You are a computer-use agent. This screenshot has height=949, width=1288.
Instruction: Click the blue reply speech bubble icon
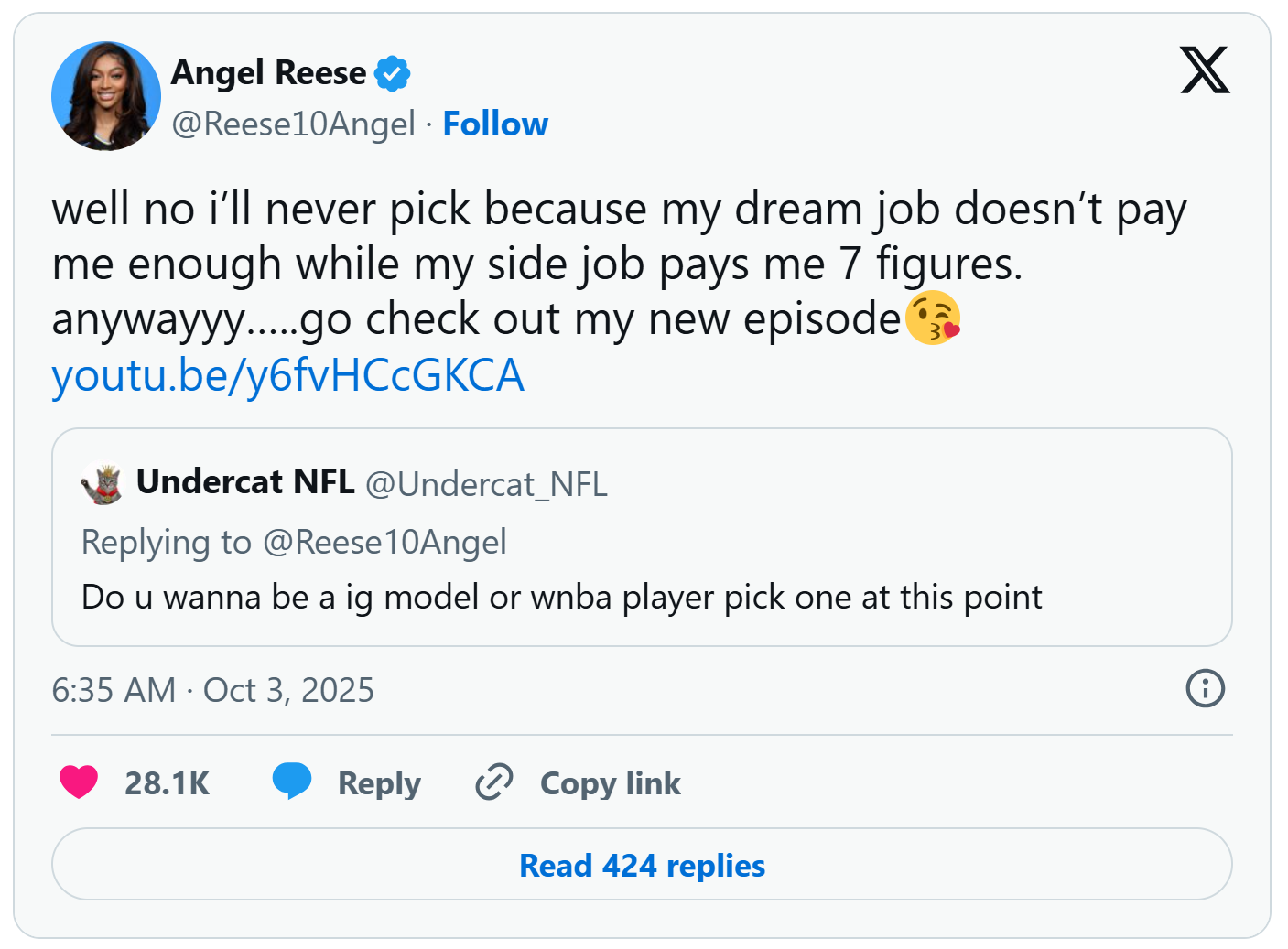[x=292, y=782]
